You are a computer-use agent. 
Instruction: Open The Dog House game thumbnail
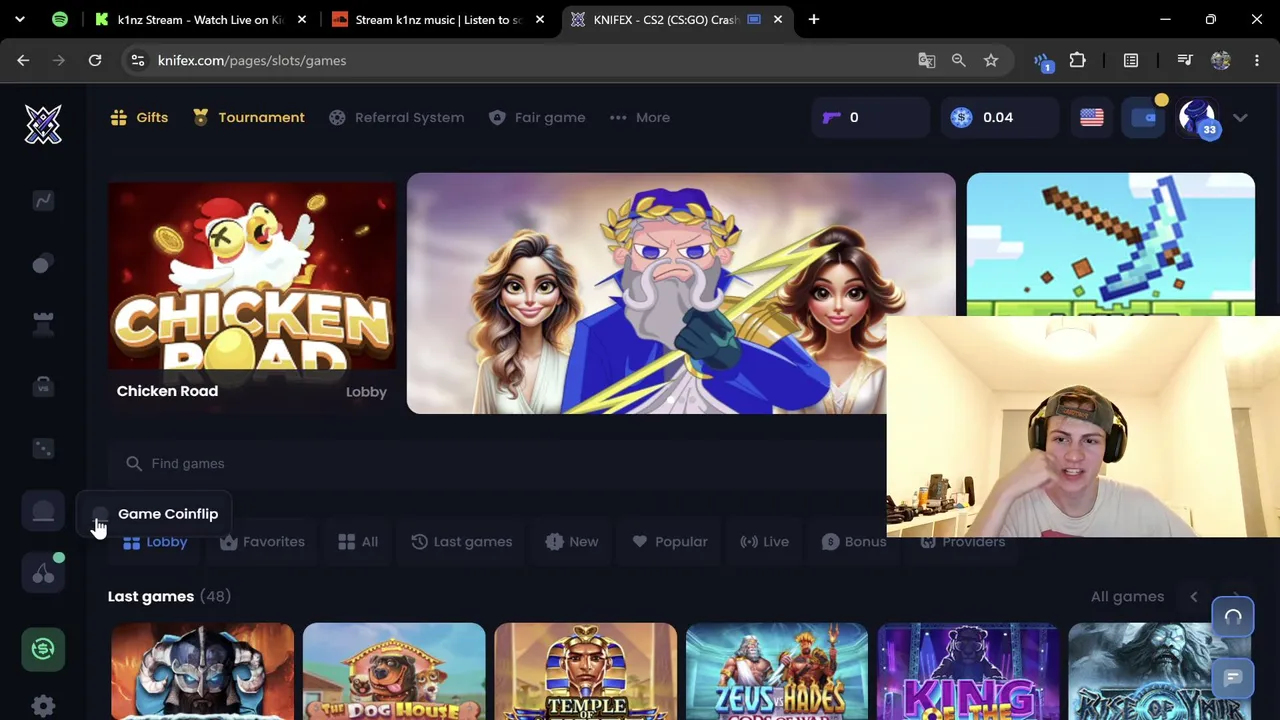pyautogui.click(x=394, y=672)
